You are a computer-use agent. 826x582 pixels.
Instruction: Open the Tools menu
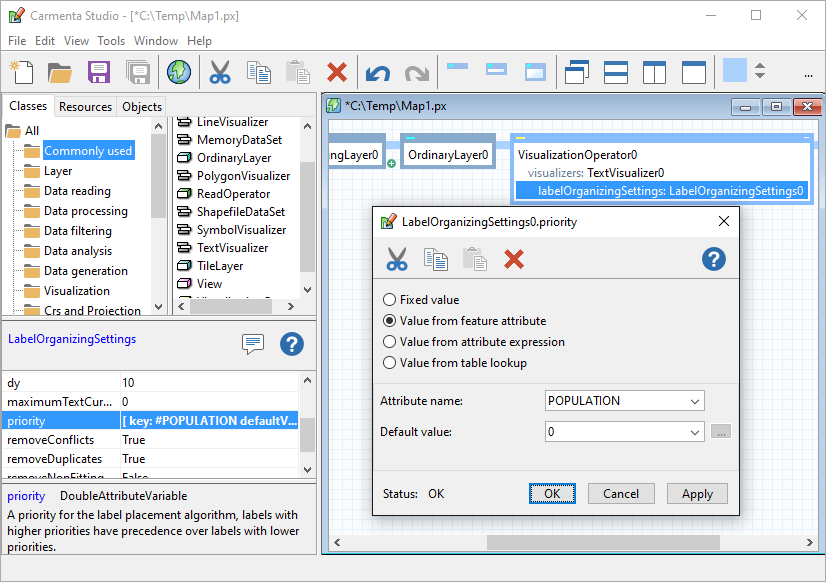111,41
